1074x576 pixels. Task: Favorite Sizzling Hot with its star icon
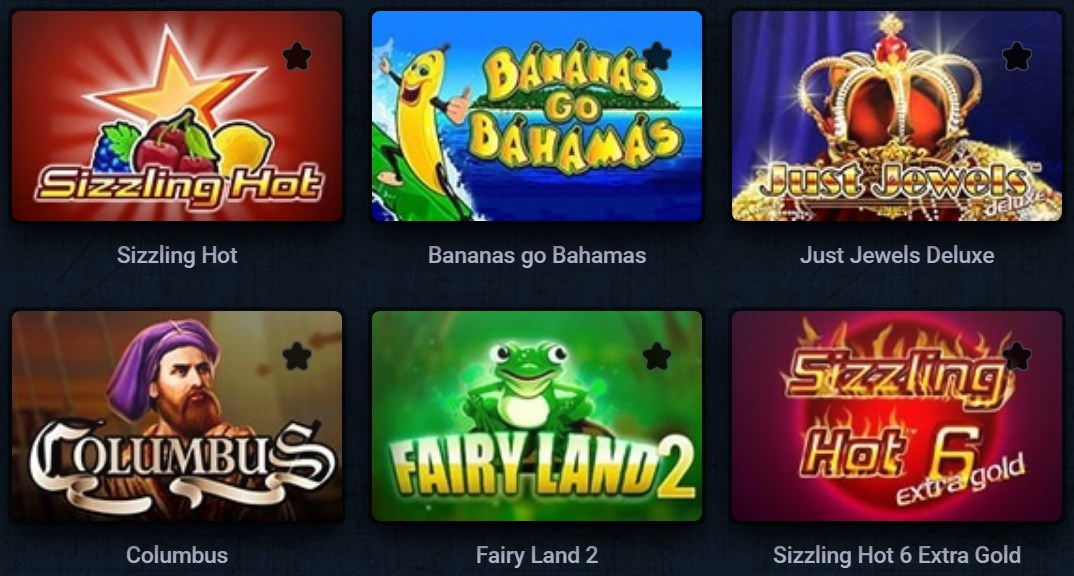(x=297, y=56)
